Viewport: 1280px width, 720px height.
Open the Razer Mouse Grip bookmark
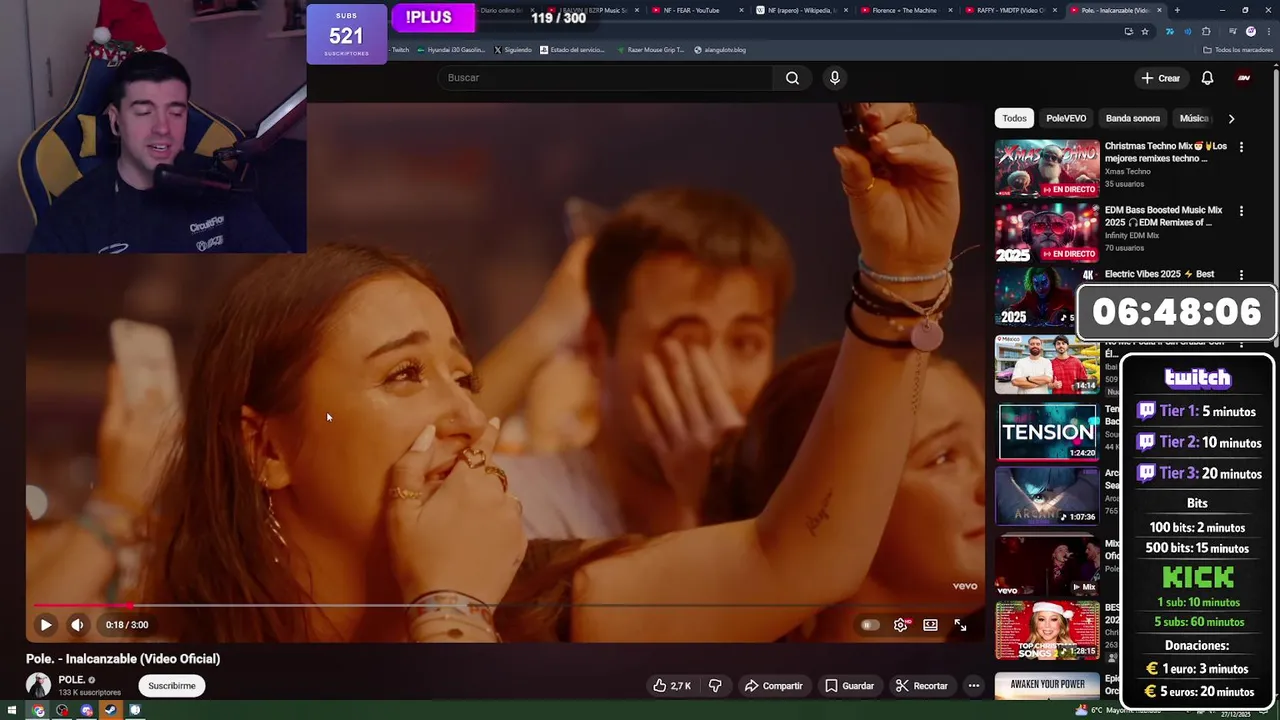pyautogui.click(x=650, y=49)
